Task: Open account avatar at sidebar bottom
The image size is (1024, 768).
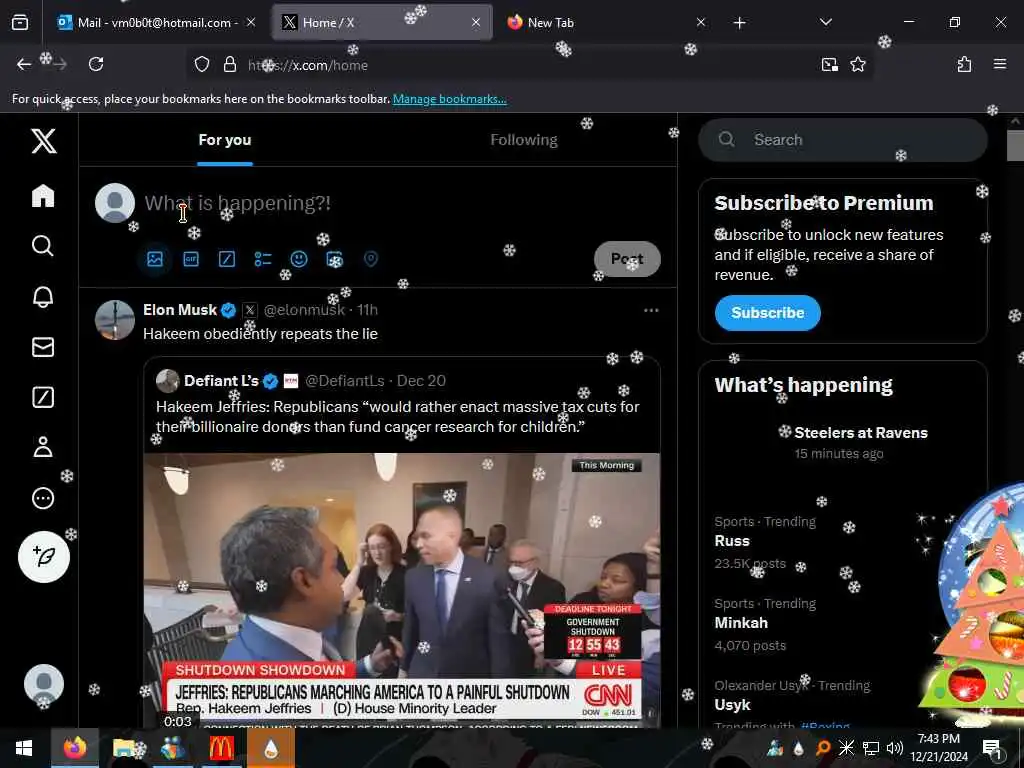Action: (x=44, y=684)
